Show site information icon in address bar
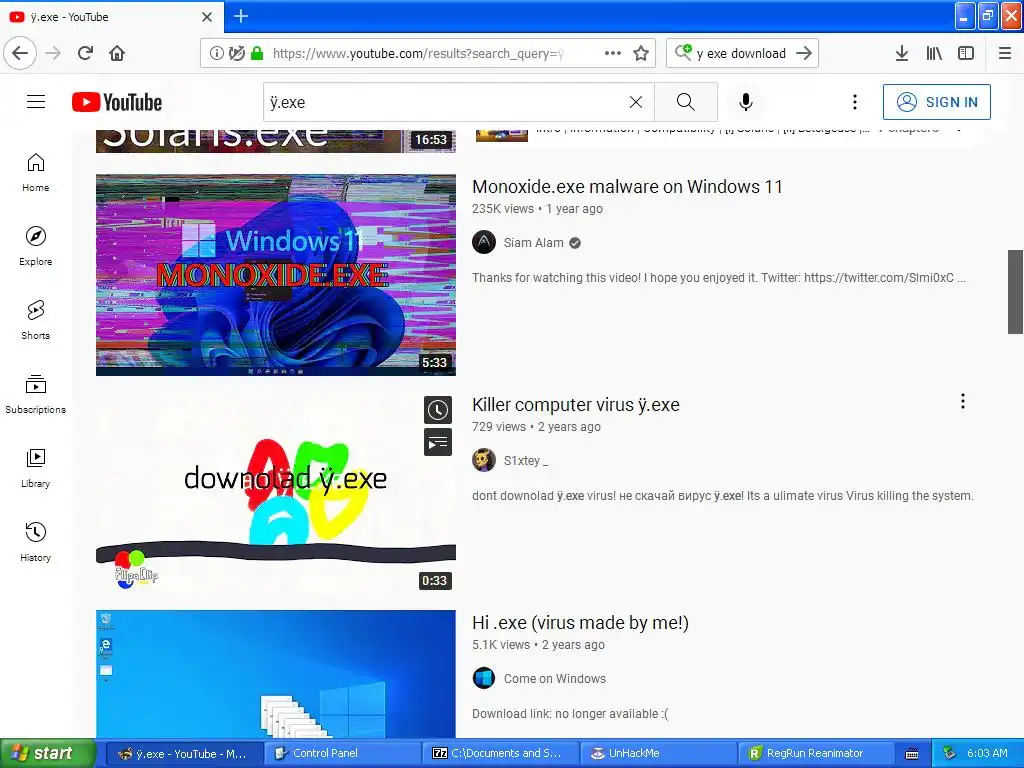The width and height of the screenshot is (1024, 768). (216, 53)
